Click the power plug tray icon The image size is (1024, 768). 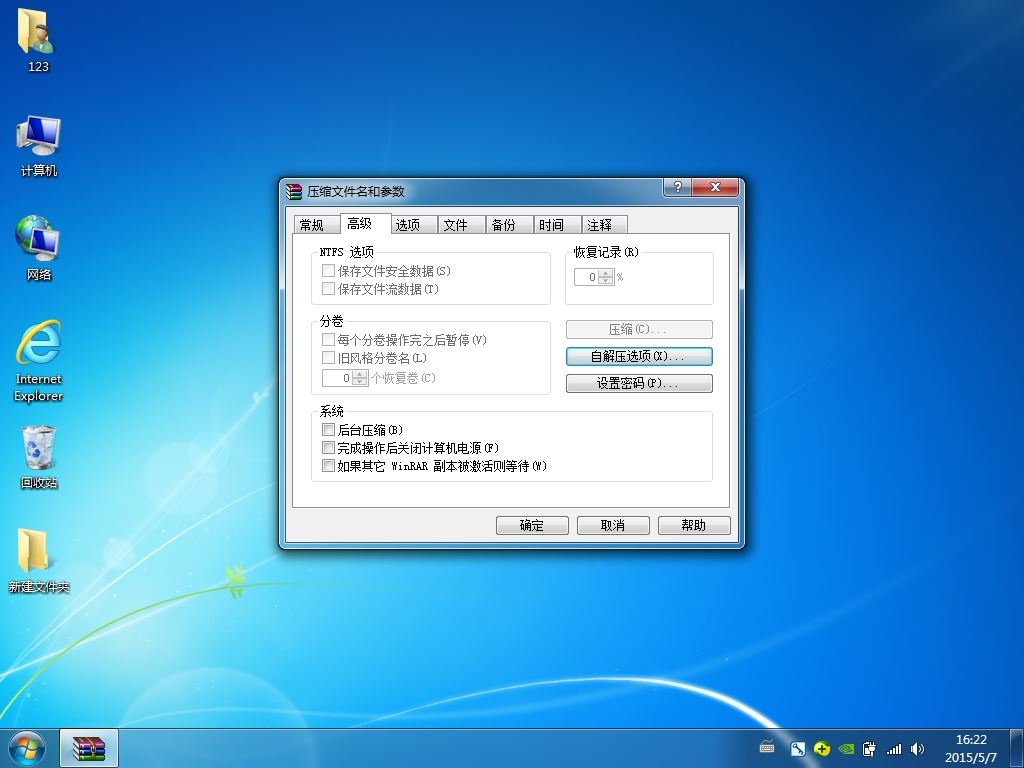[x=869, y=749]
